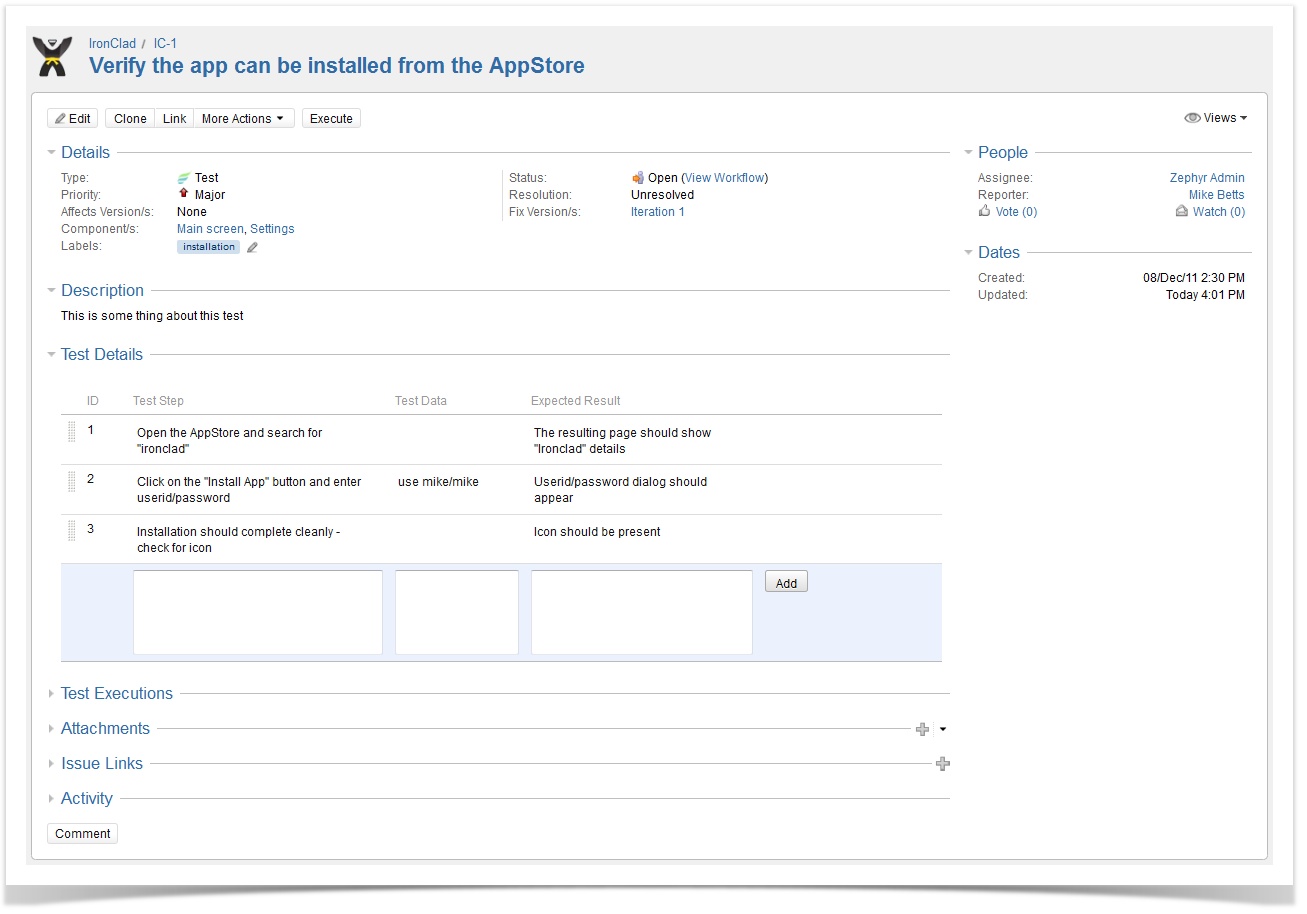
Task: Click the drag handle for test step 3
Action: (72, 531)
